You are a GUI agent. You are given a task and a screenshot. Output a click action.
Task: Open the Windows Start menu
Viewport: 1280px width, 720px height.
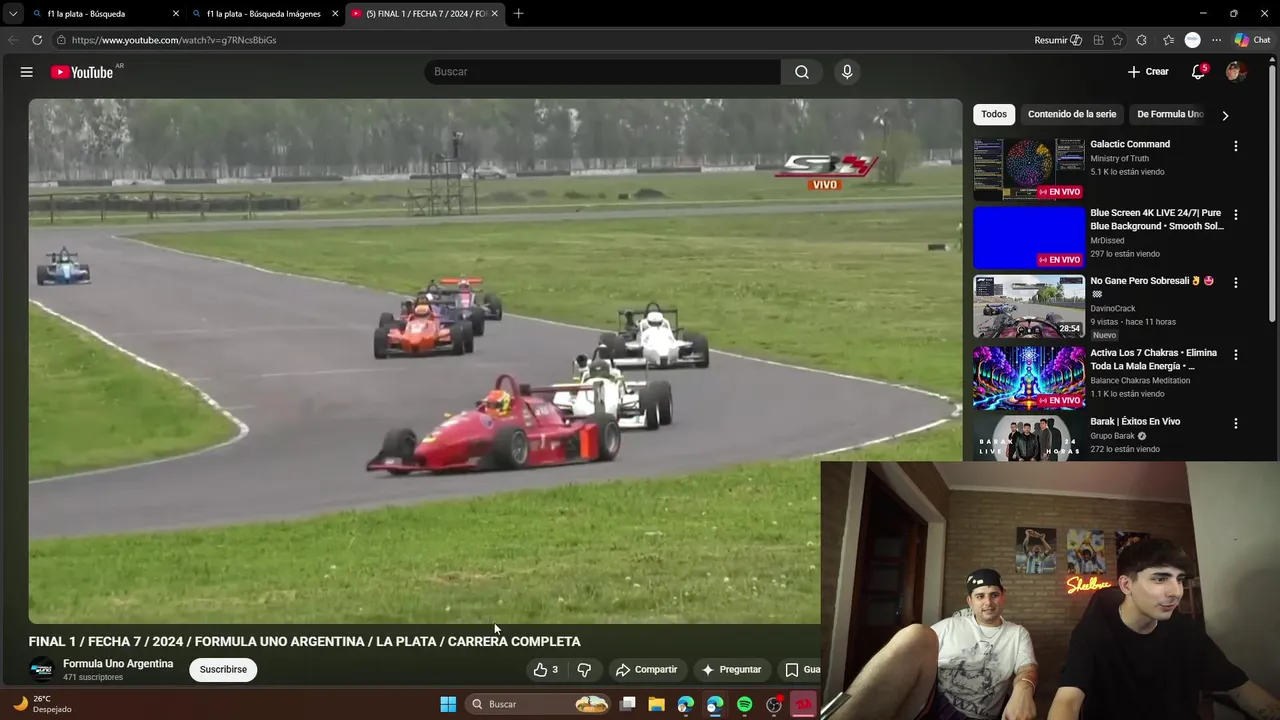448,705
